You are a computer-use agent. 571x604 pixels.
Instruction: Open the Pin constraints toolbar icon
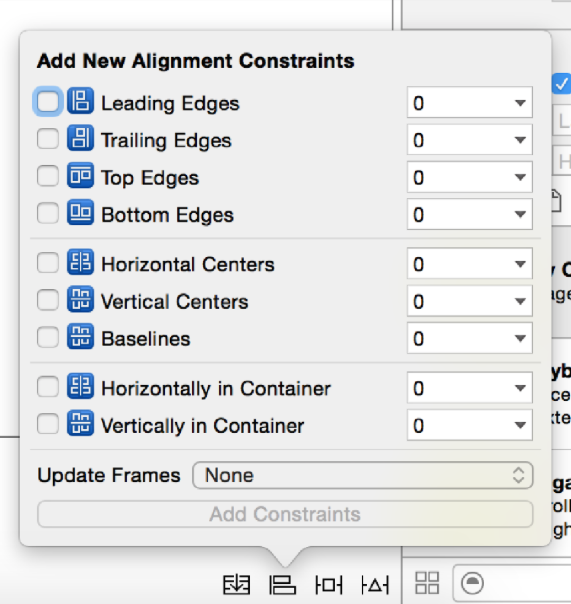[328, 585]
